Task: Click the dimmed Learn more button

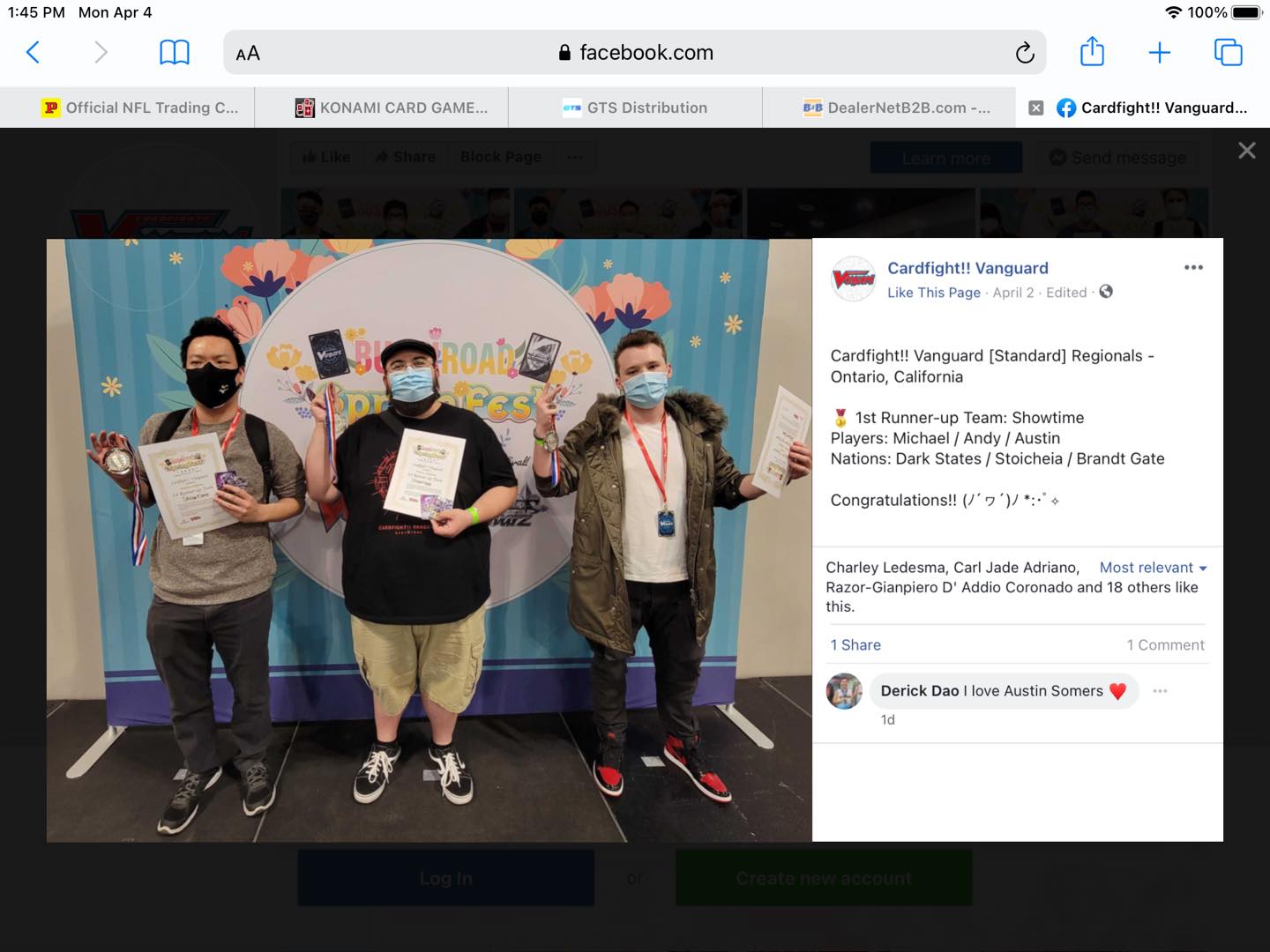Action: click(x=946, y=158)
